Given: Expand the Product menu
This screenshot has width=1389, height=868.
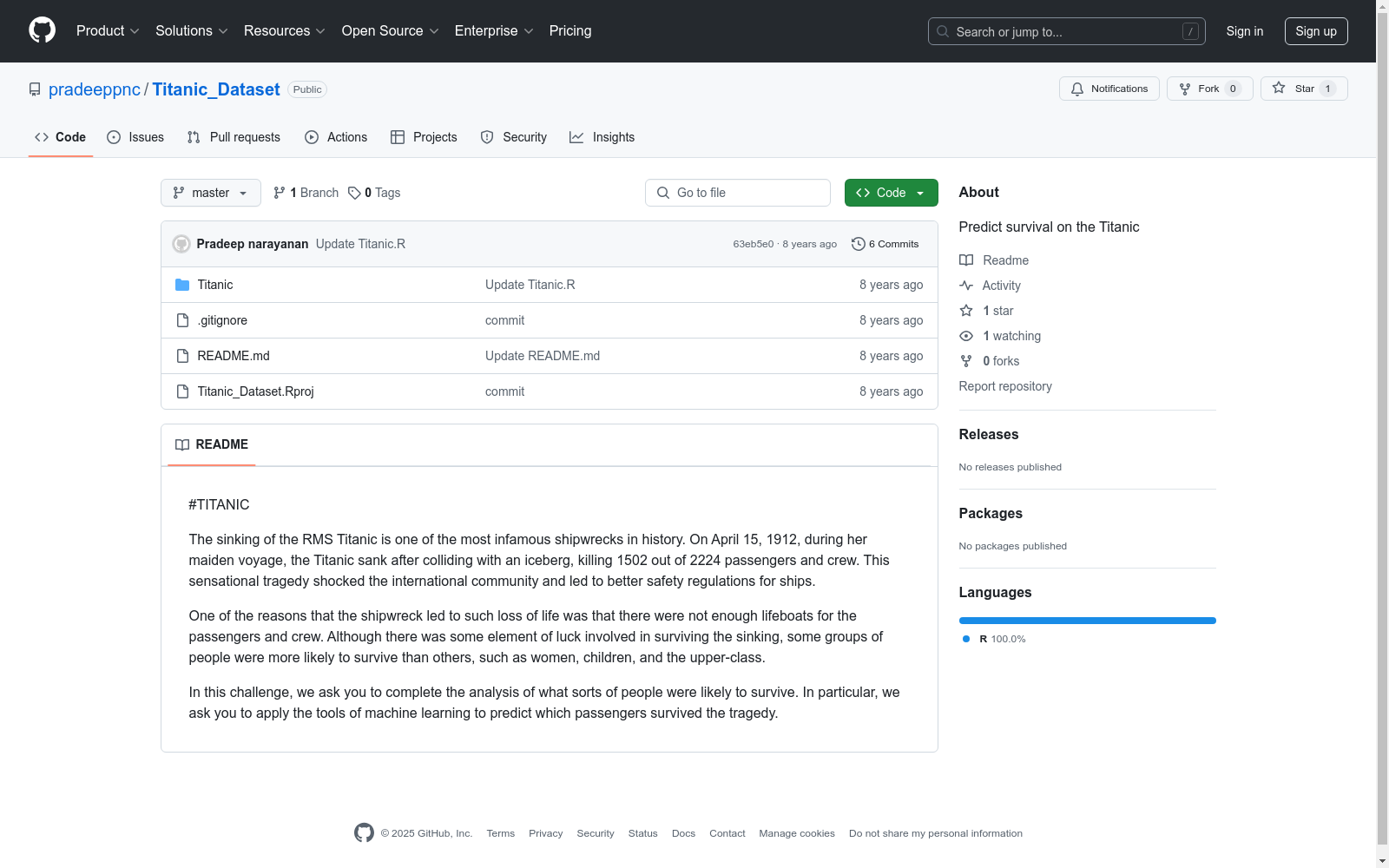Looking at the screenshot, I should pyautogui.click(x=108, y=31).
